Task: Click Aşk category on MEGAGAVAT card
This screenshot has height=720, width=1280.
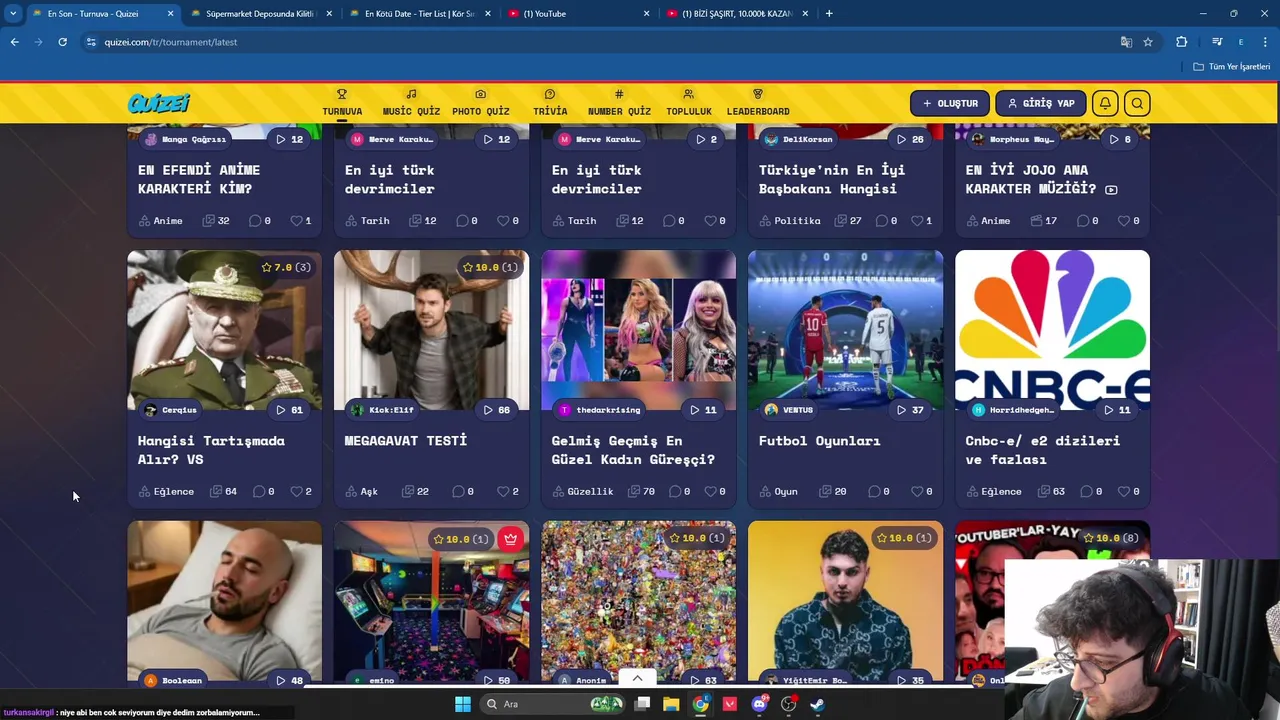Action: (361, 491)
